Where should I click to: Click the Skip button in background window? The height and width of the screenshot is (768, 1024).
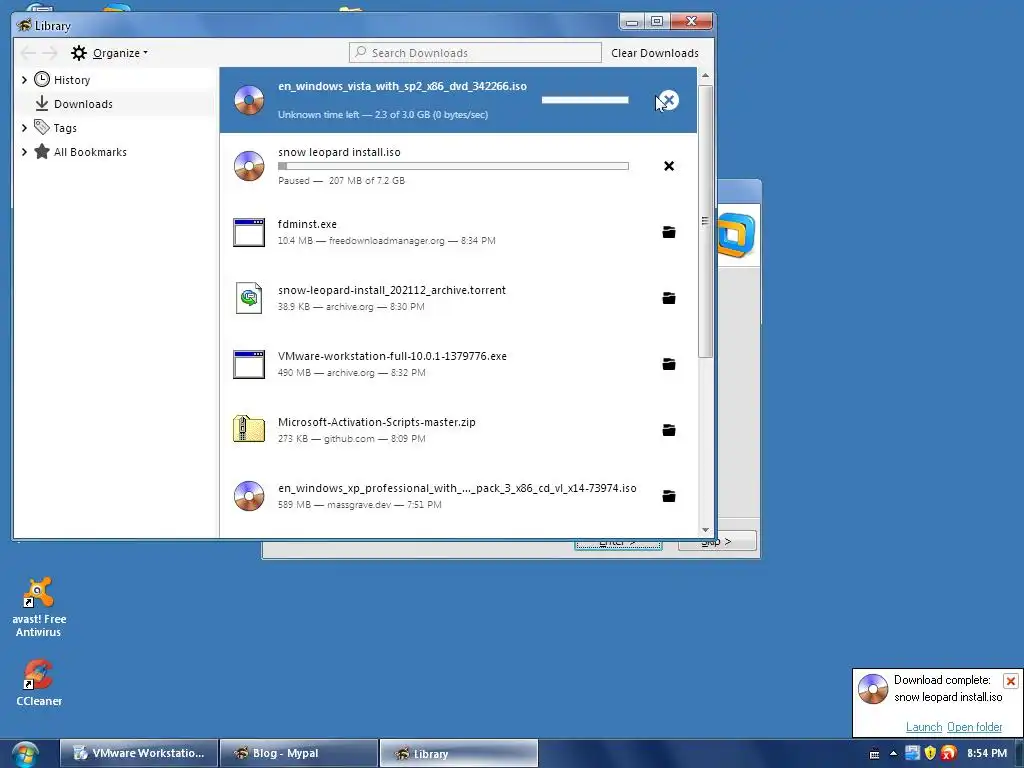tap(718, 542)
